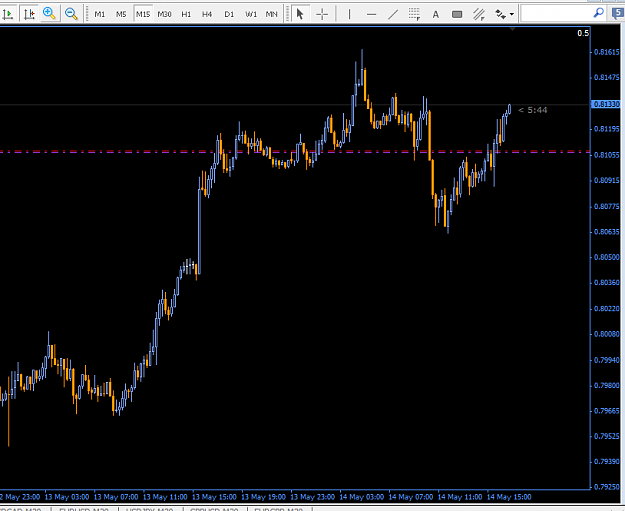This screenshot has width=625, height=511.
Task: Switch chart to M1 timeframe
Action: pyautogui.click(x=99, y=14)
